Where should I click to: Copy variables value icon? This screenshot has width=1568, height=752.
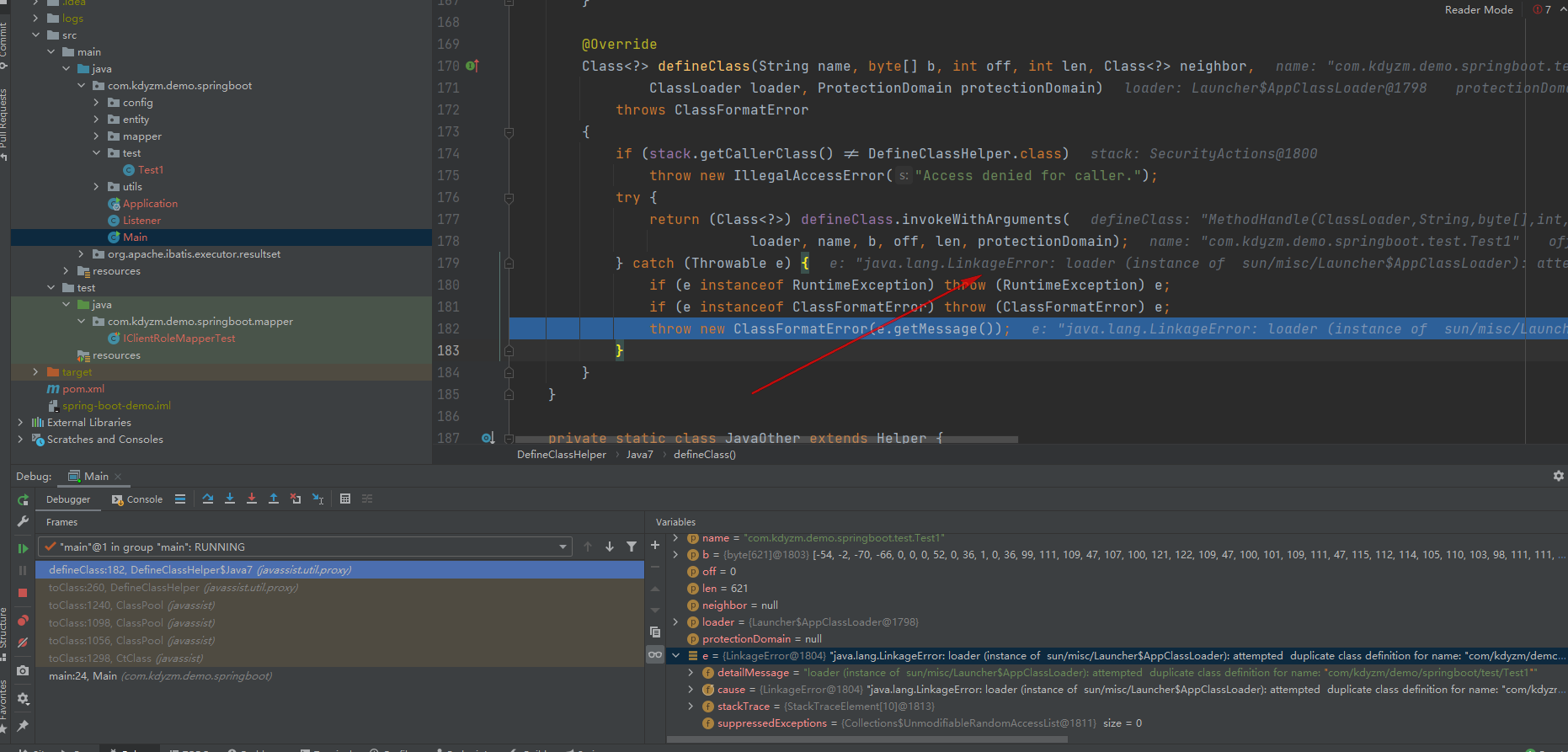pos(655,632)
